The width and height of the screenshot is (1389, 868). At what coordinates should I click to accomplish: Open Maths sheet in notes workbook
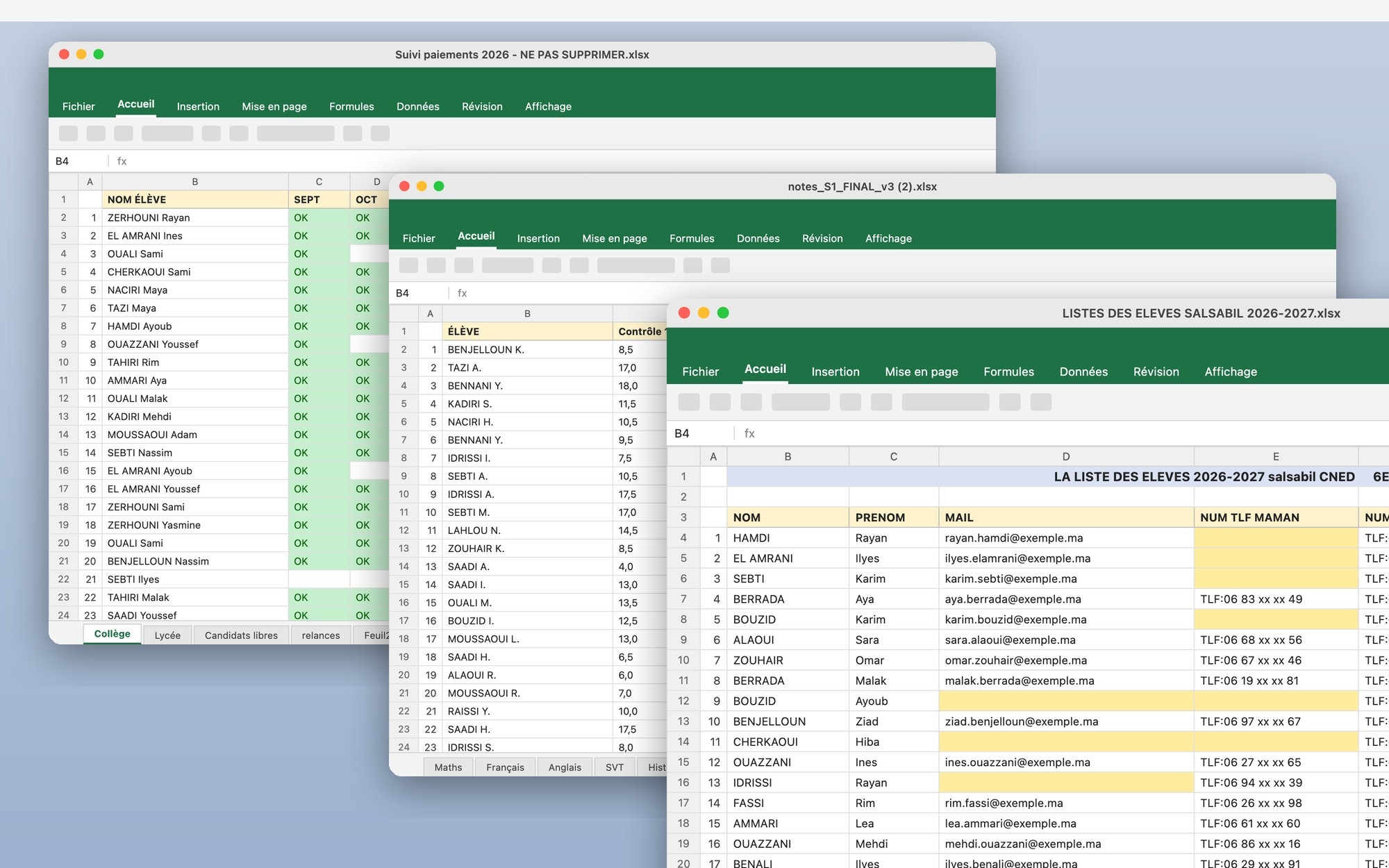tap(448, 767)
